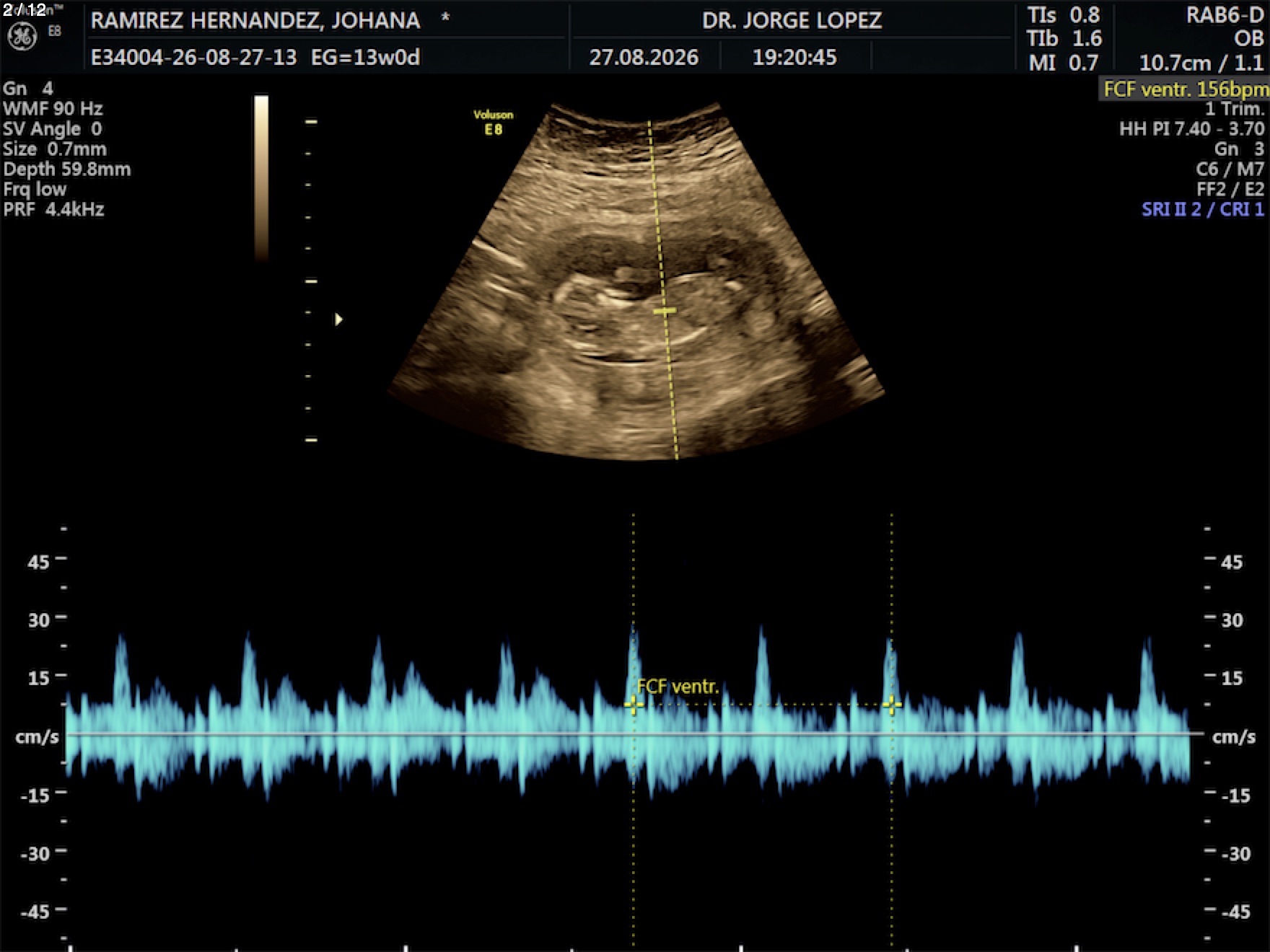The image size is (1270, 952).
Task: Click the WMF 90 Hz parameter
Action: (x=53, y=109)
